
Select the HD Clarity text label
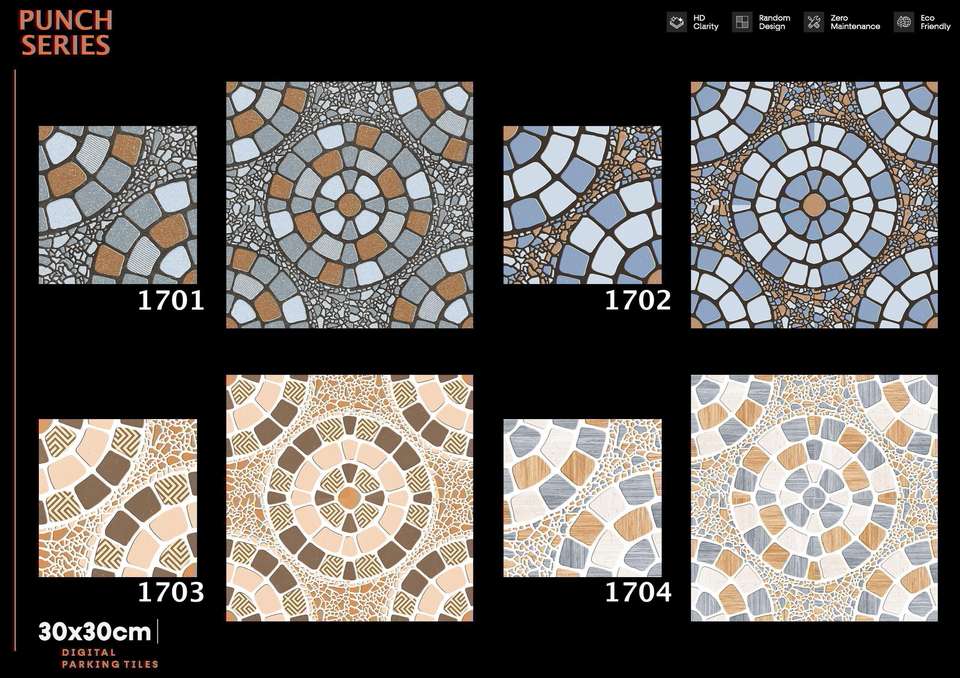tap(706, 22)
